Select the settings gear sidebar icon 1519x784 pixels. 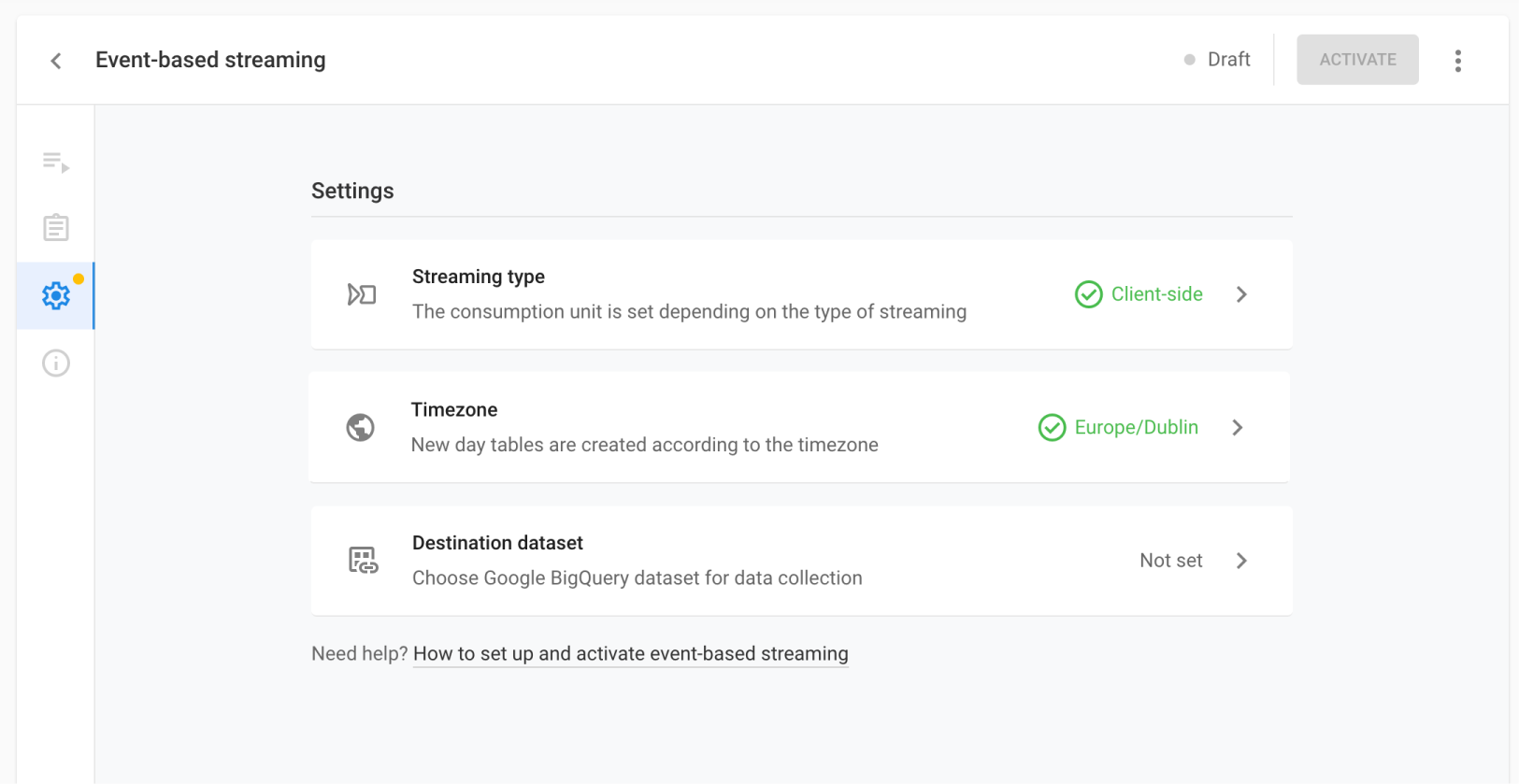[56, 295]
